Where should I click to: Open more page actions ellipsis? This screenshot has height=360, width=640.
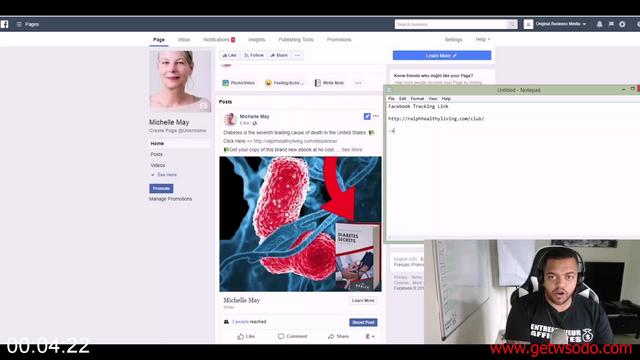[x=298, y=55]
